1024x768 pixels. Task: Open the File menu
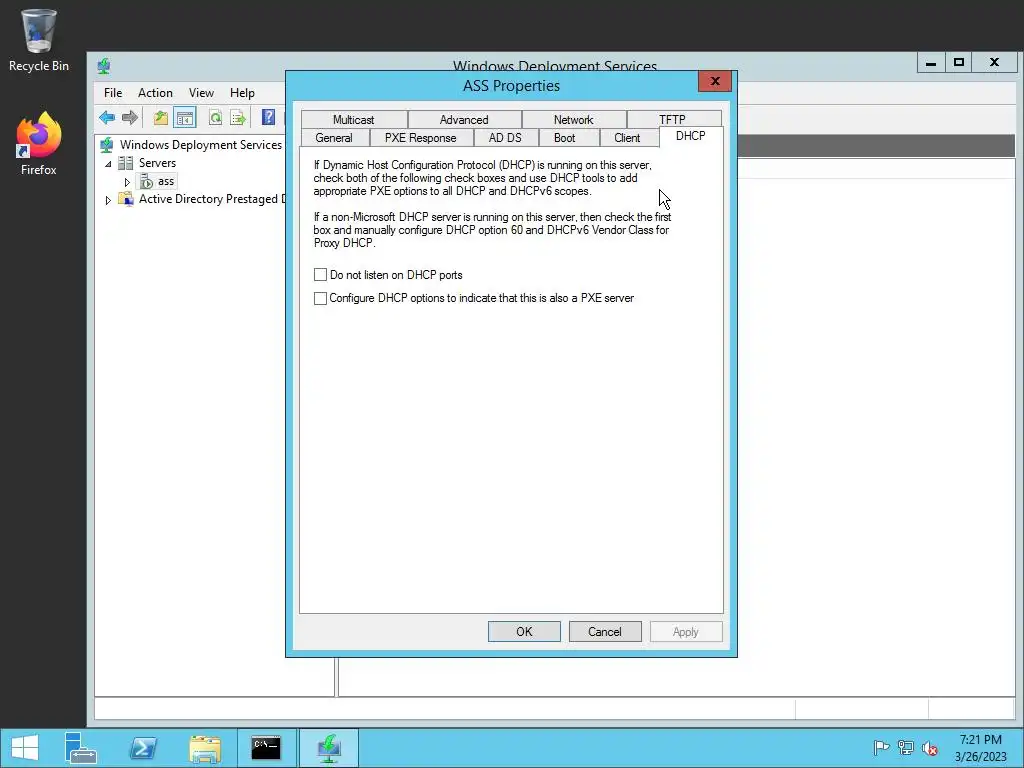(113, 93)
